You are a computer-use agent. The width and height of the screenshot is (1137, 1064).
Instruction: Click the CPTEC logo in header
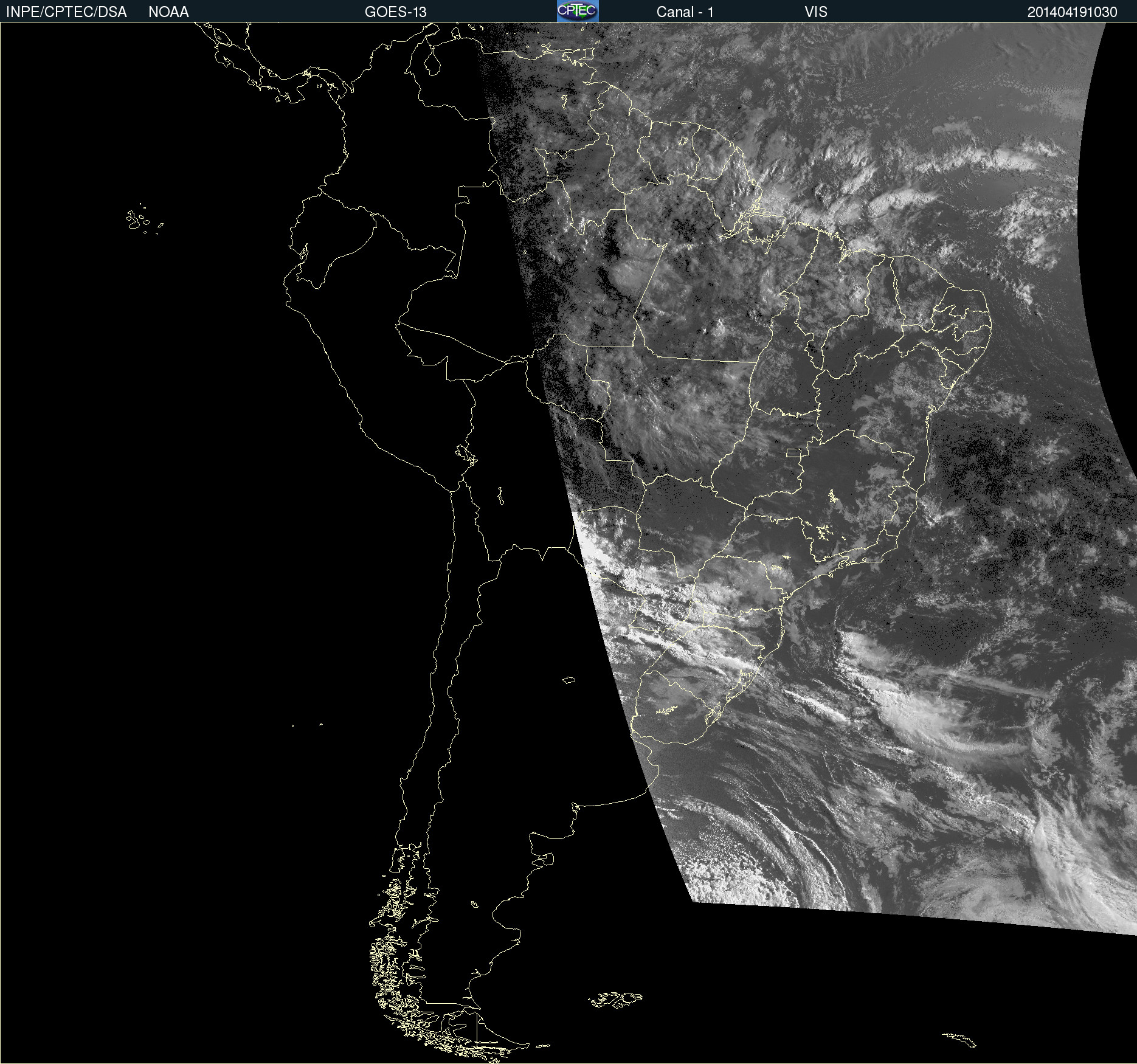(x=578, y=11)
